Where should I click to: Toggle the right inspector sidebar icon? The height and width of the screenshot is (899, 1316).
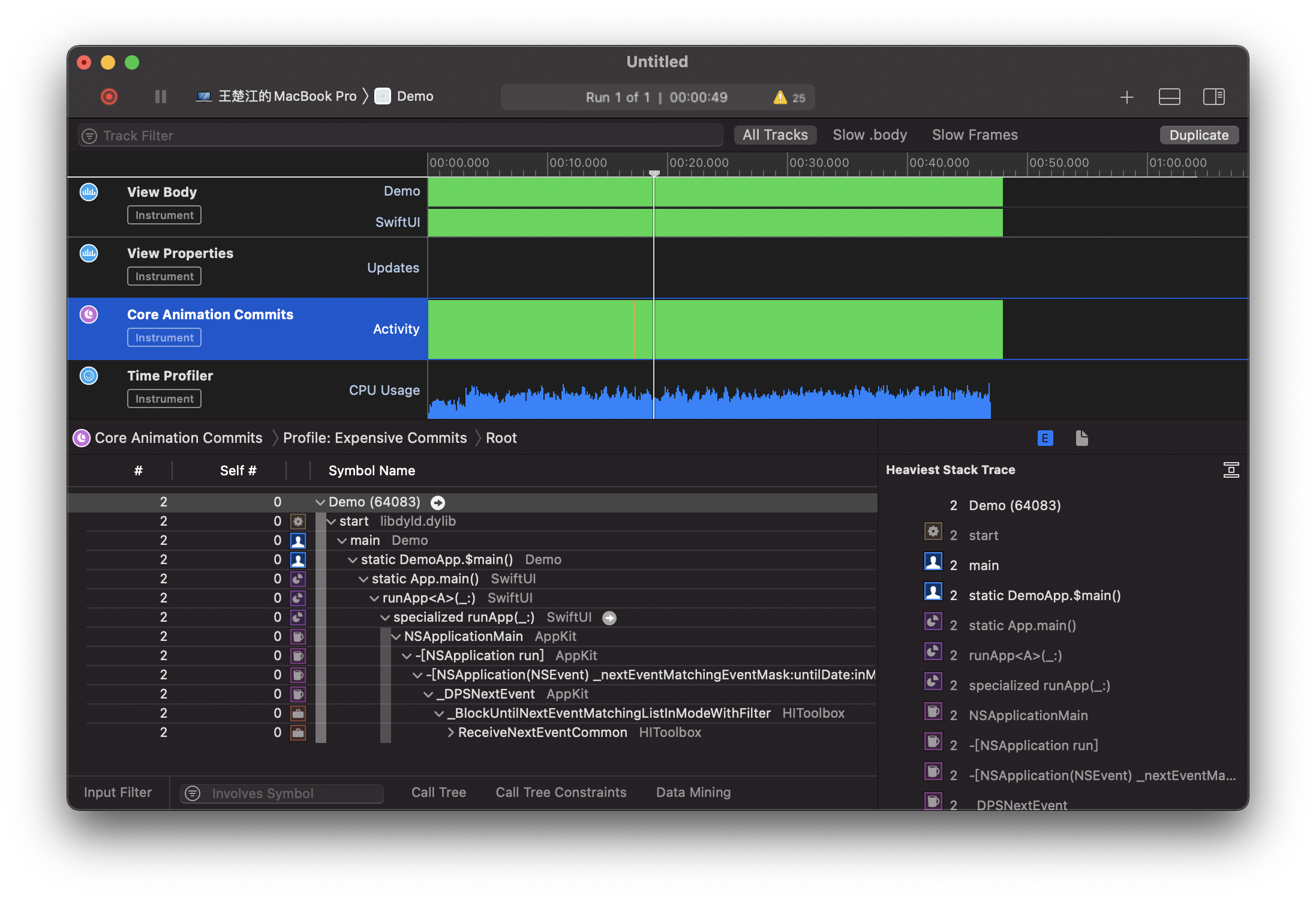coord(1213,97)
